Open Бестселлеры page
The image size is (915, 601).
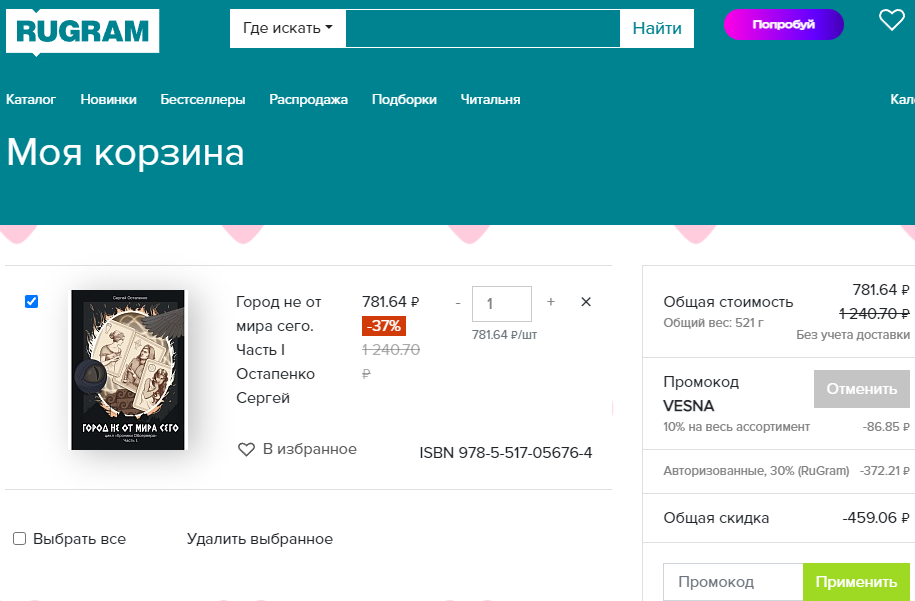[x=202, y=99]
